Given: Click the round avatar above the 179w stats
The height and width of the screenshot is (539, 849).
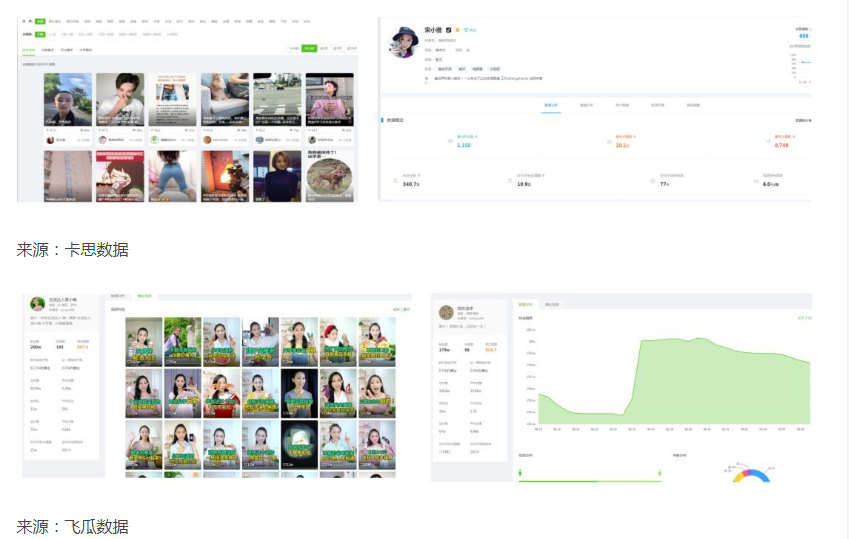Looking at the screenshot, I should coord(446,313).
